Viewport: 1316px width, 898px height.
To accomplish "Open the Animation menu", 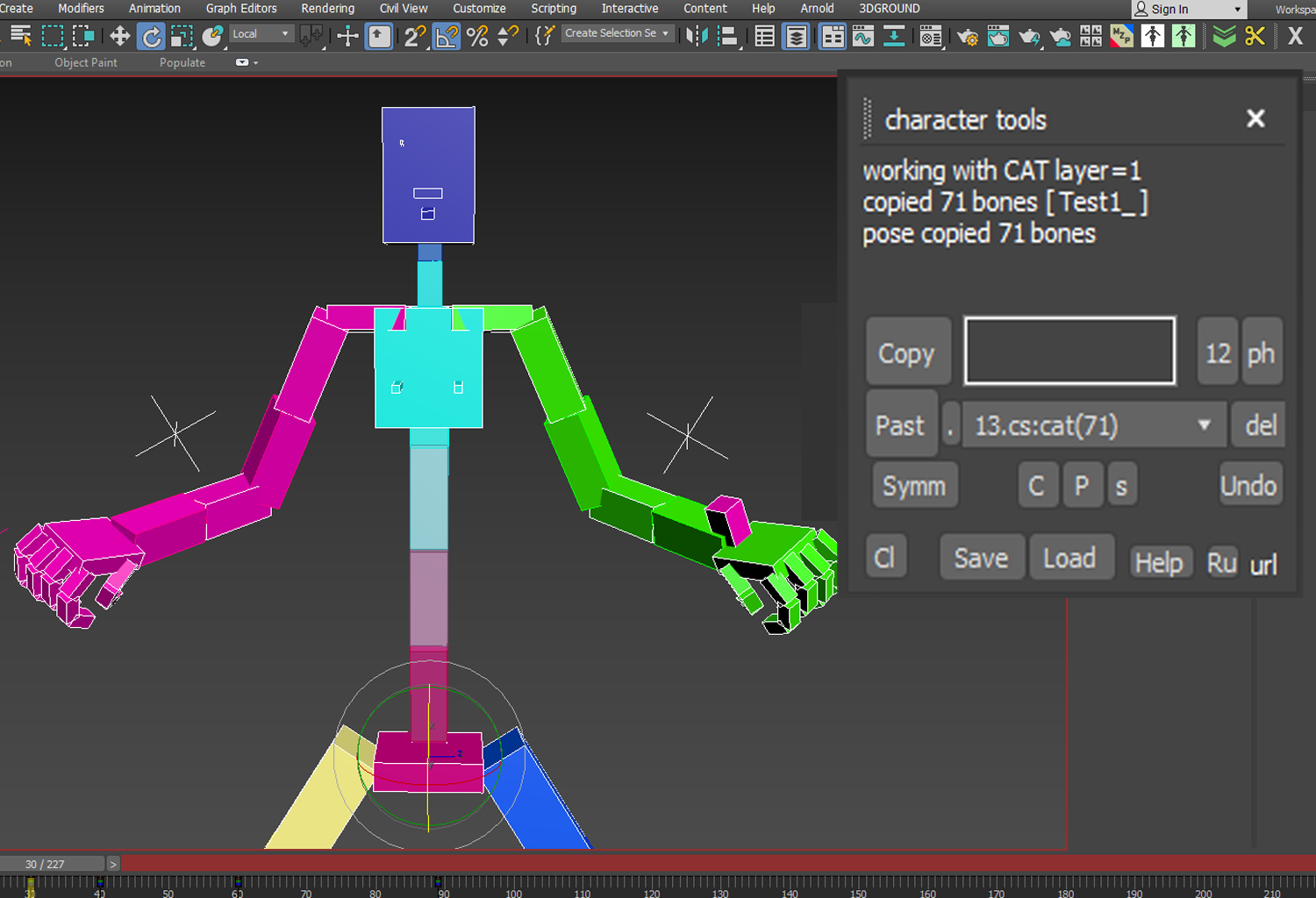I will coord(154,8).
